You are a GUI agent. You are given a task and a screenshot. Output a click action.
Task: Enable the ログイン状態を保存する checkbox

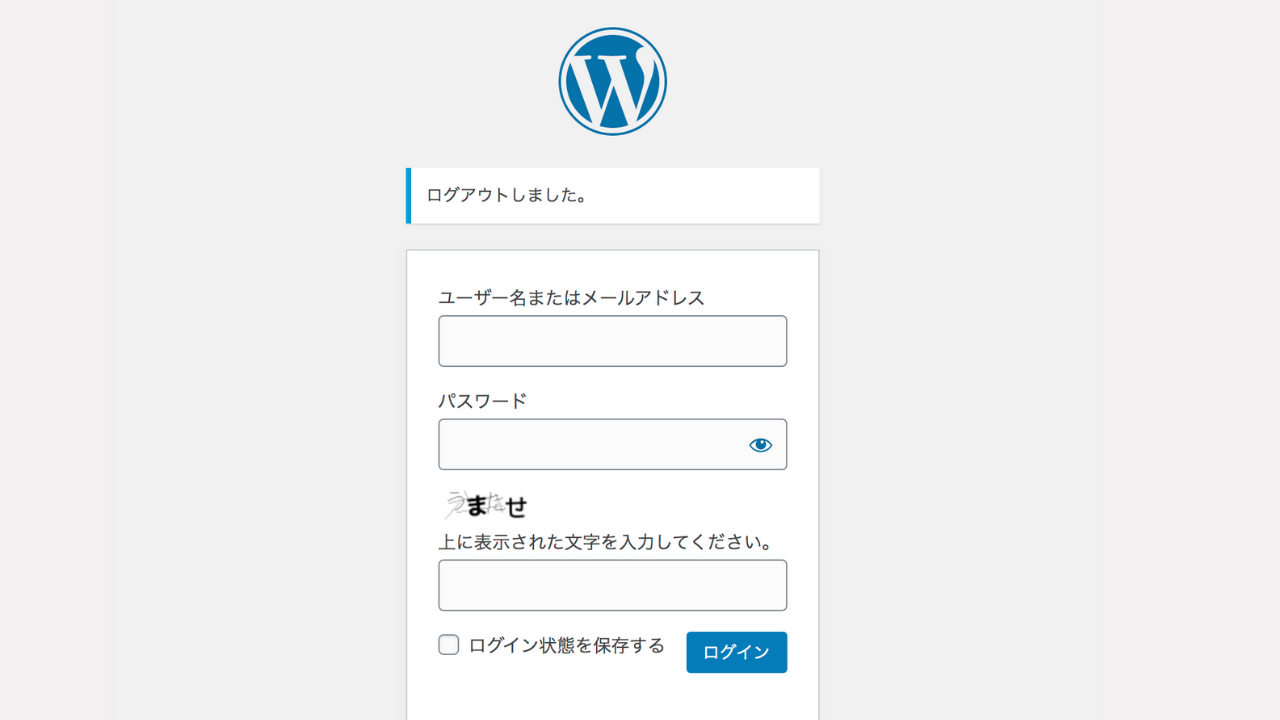point(449,645)
